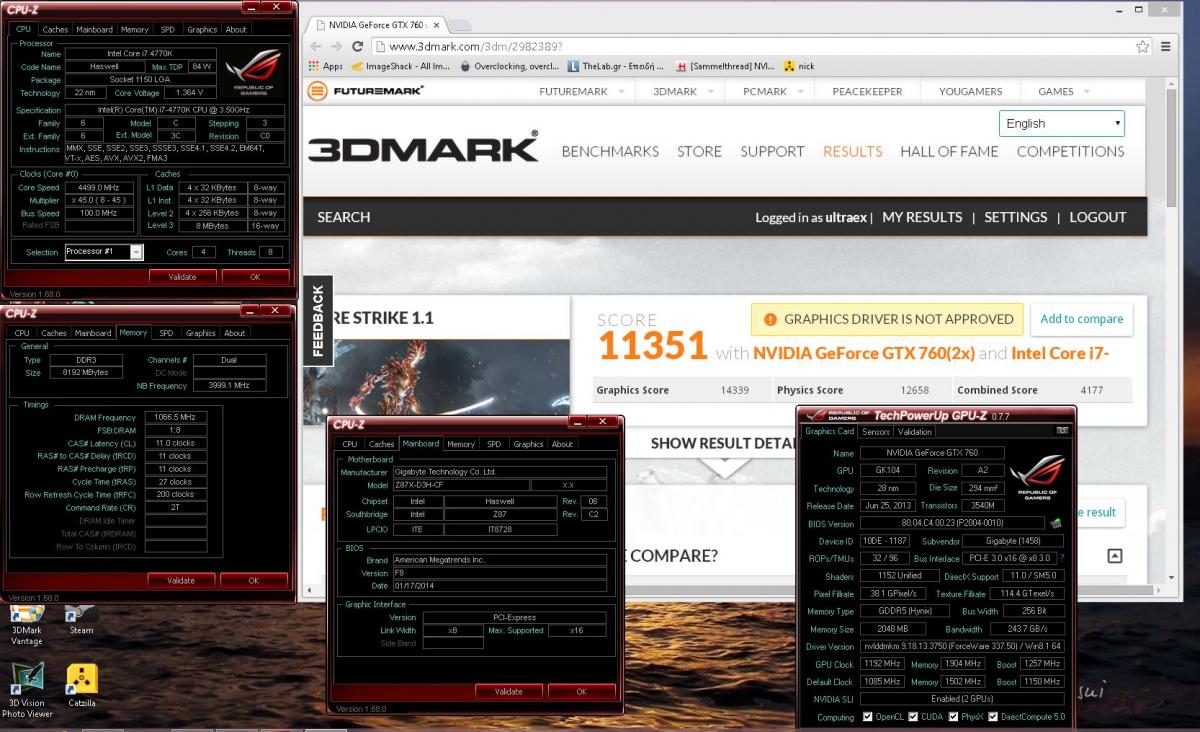Click the Chrome back arrow
Image resolution: width=1200 pixels, height=732 pixels.
pos(316,46)
